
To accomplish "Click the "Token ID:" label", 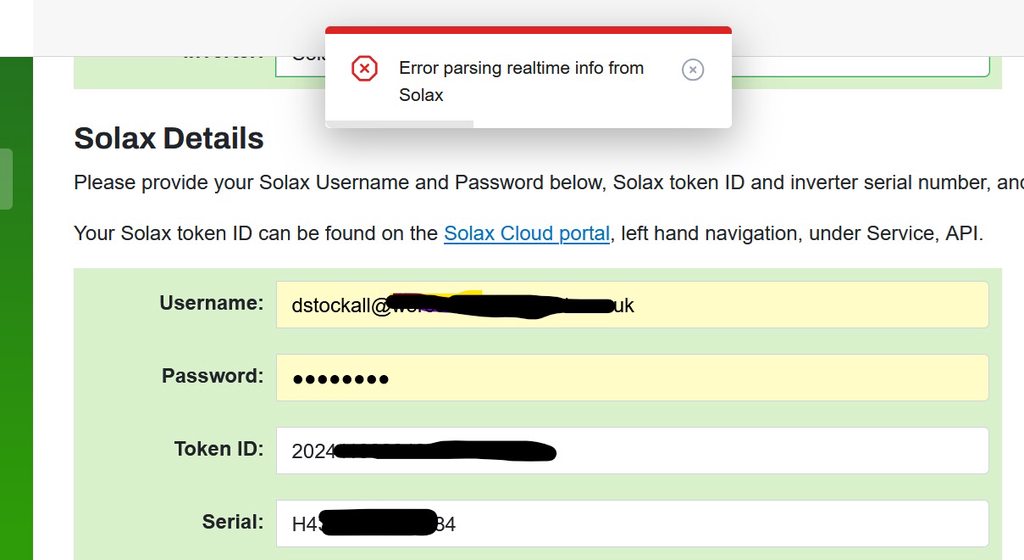I will pyautogui.click(x=218, y=449).
